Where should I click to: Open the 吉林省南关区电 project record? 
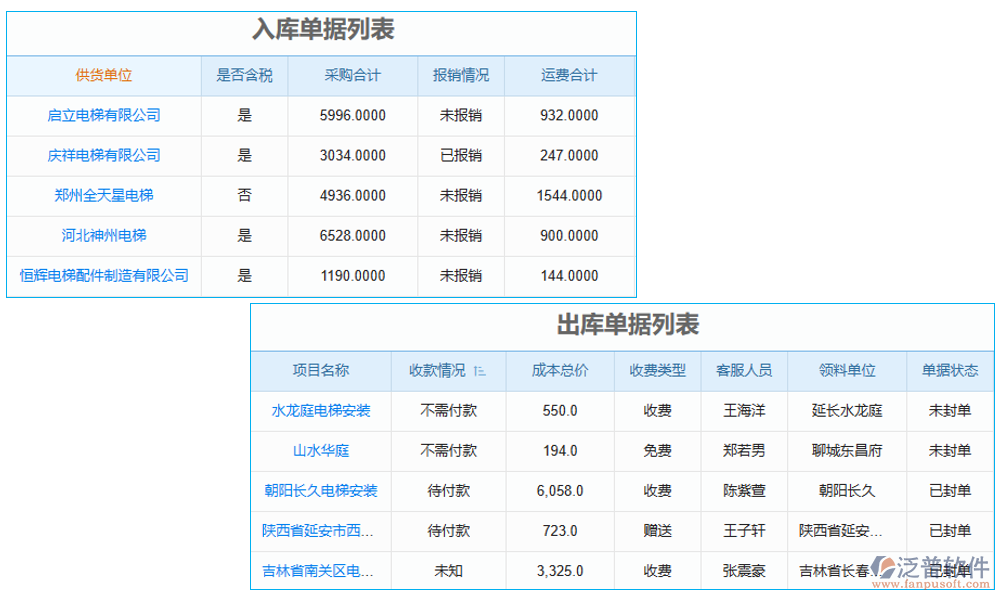[320, 570]
